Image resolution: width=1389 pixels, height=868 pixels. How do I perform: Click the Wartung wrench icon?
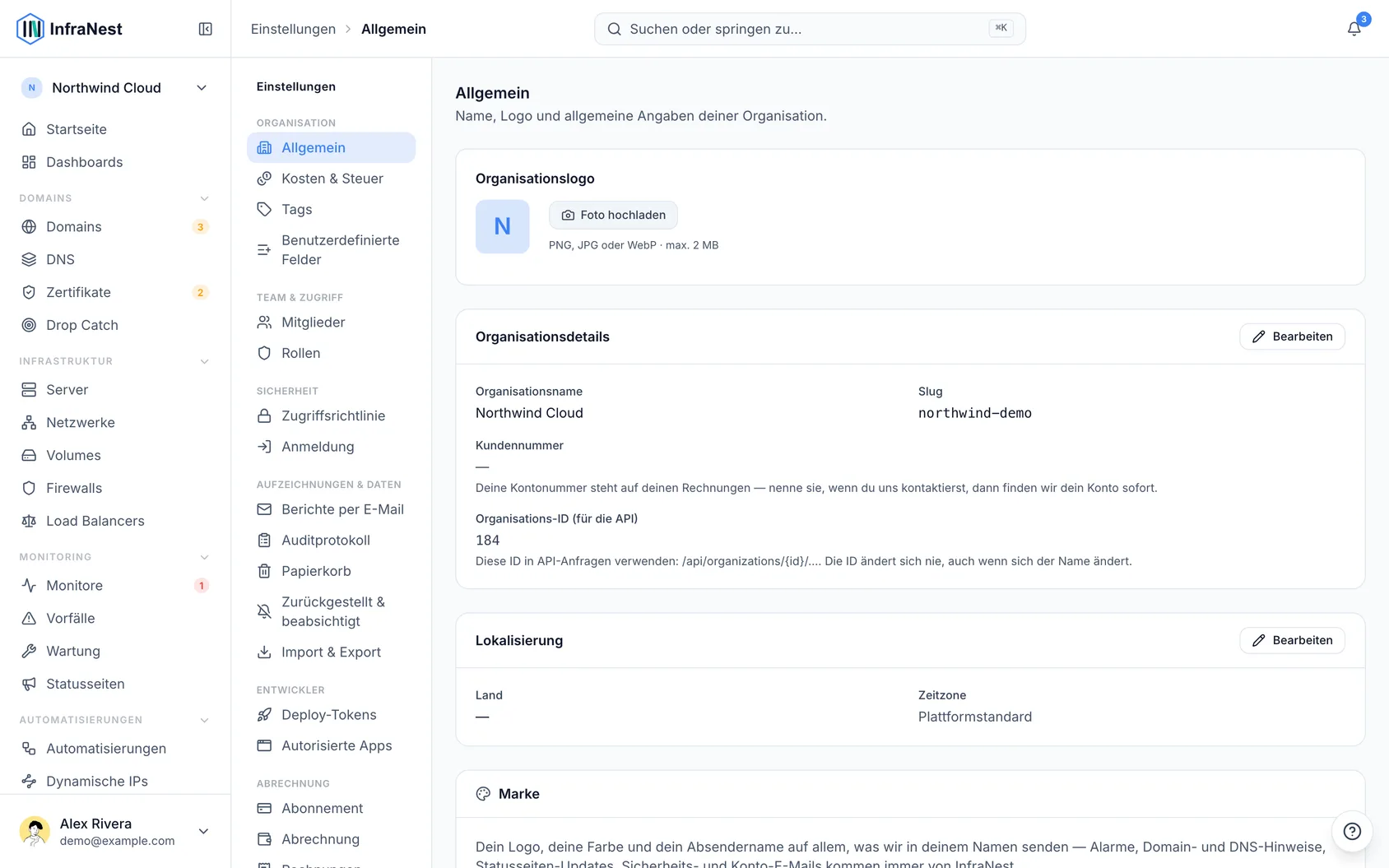tap(29, 652)
